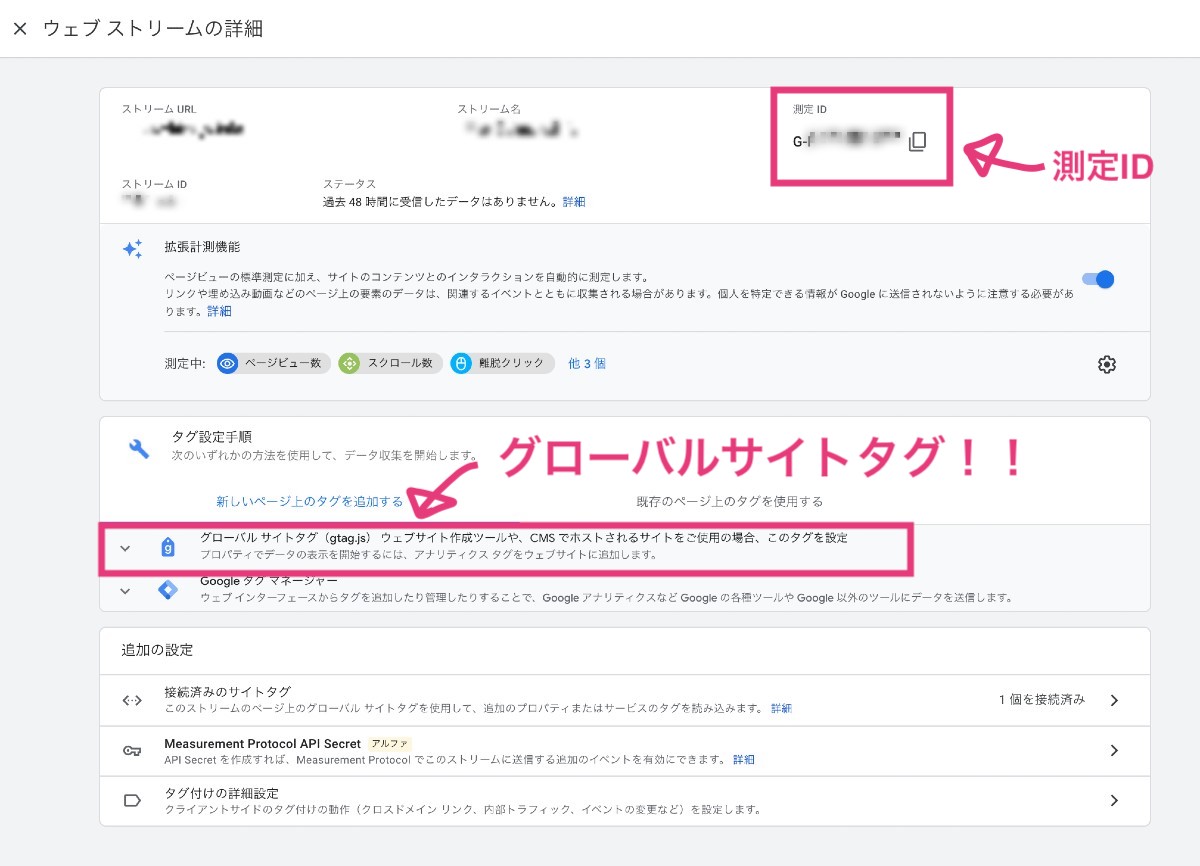Open 他 3 個 link
The width and height of the screenshot is (1200, 866).
[587, 364]
